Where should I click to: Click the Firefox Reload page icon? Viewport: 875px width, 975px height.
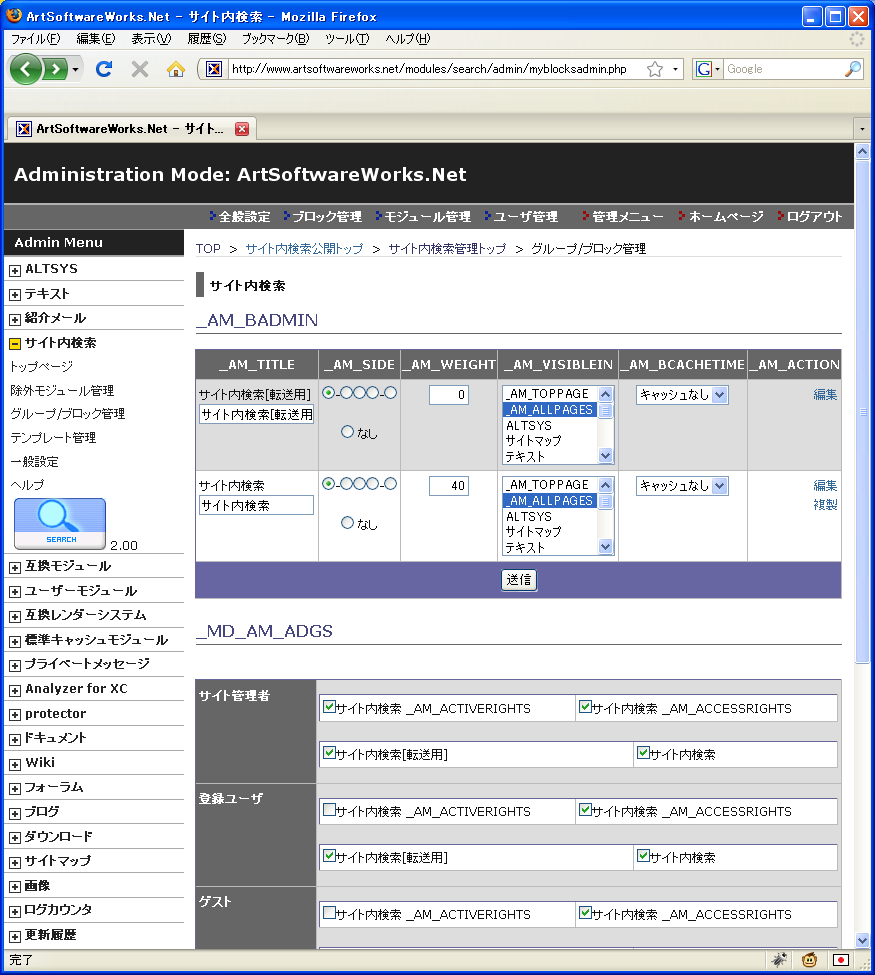click(103, 69)
